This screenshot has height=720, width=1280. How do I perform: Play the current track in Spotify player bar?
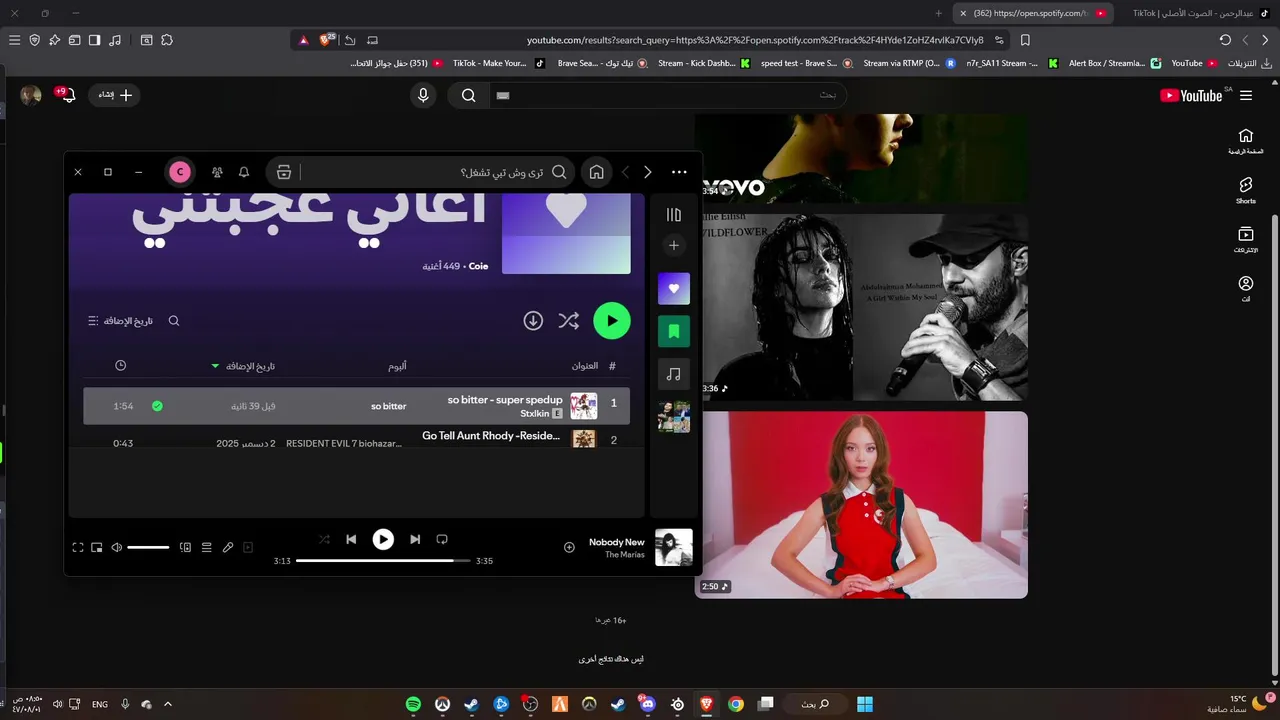click(x=383, y=539)
